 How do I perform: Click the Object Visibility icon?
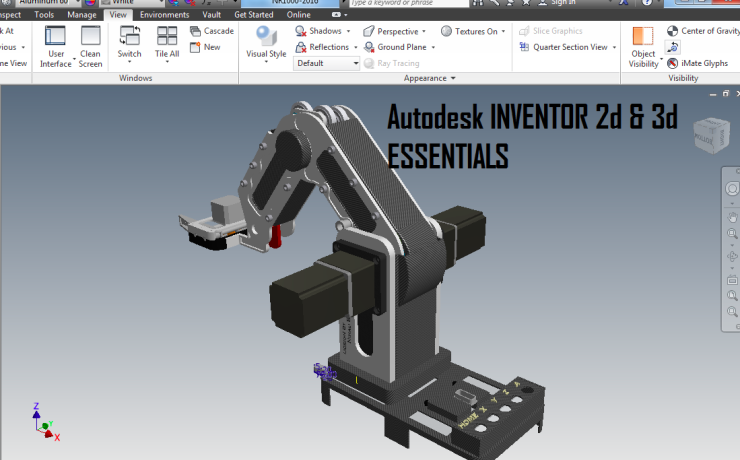click(643, 36)
